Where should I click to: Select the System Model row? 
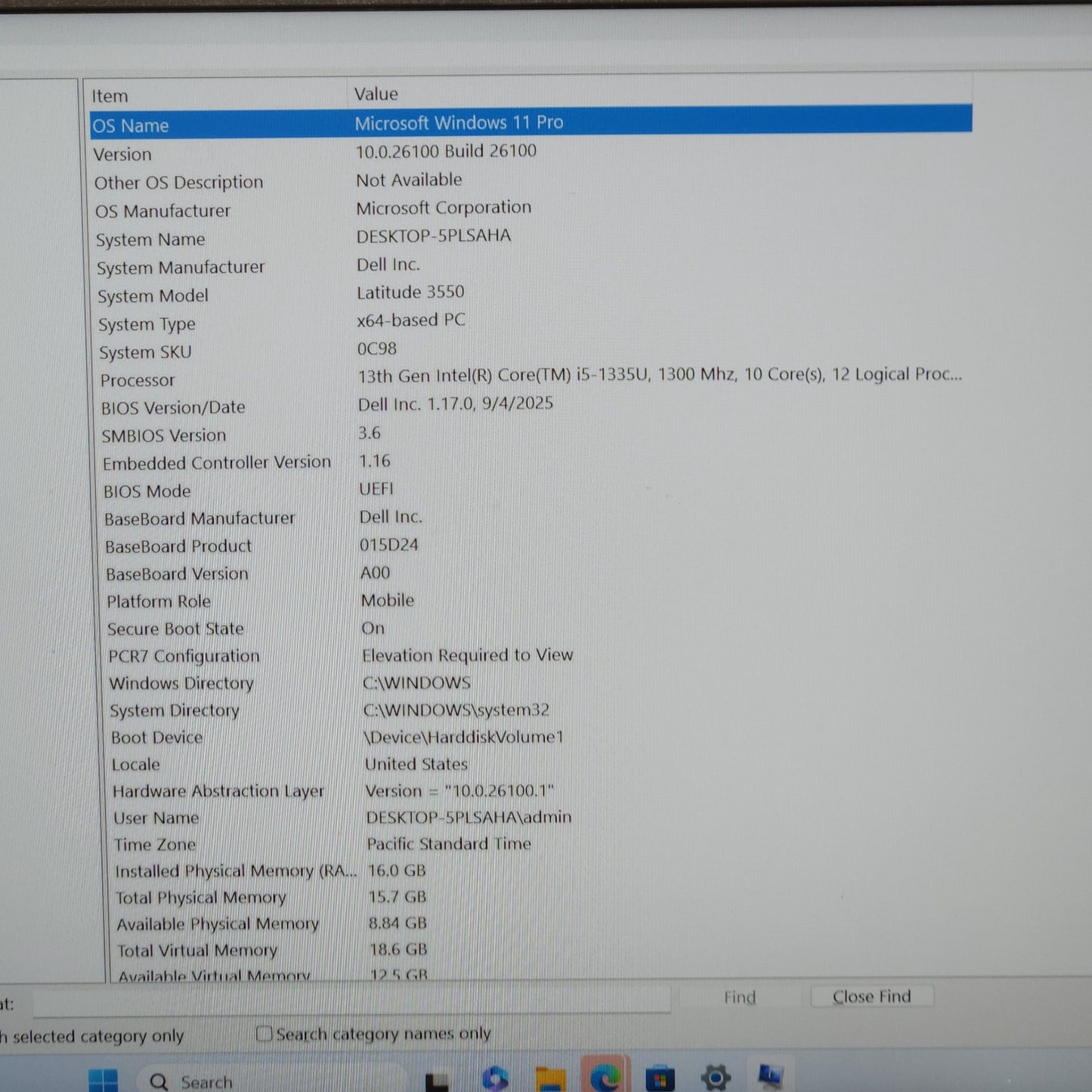pyautogui.click(x=153, y=295)
